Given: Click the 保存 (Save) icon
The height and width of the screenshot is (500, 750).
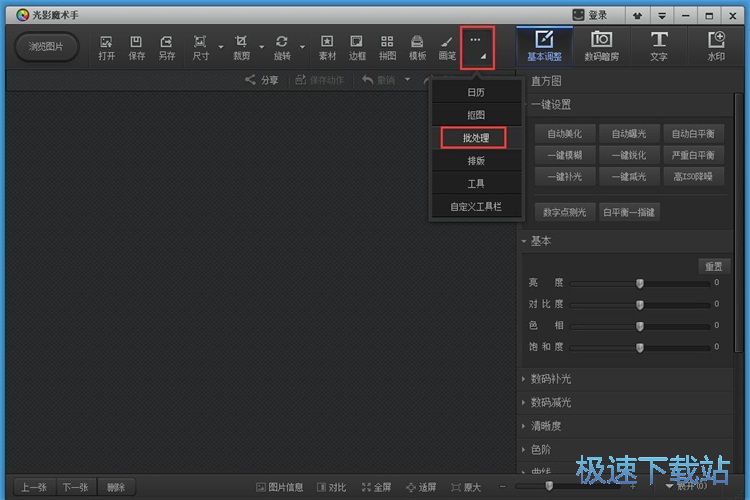Looking at the screenshot, I should (x=136, y=42).
